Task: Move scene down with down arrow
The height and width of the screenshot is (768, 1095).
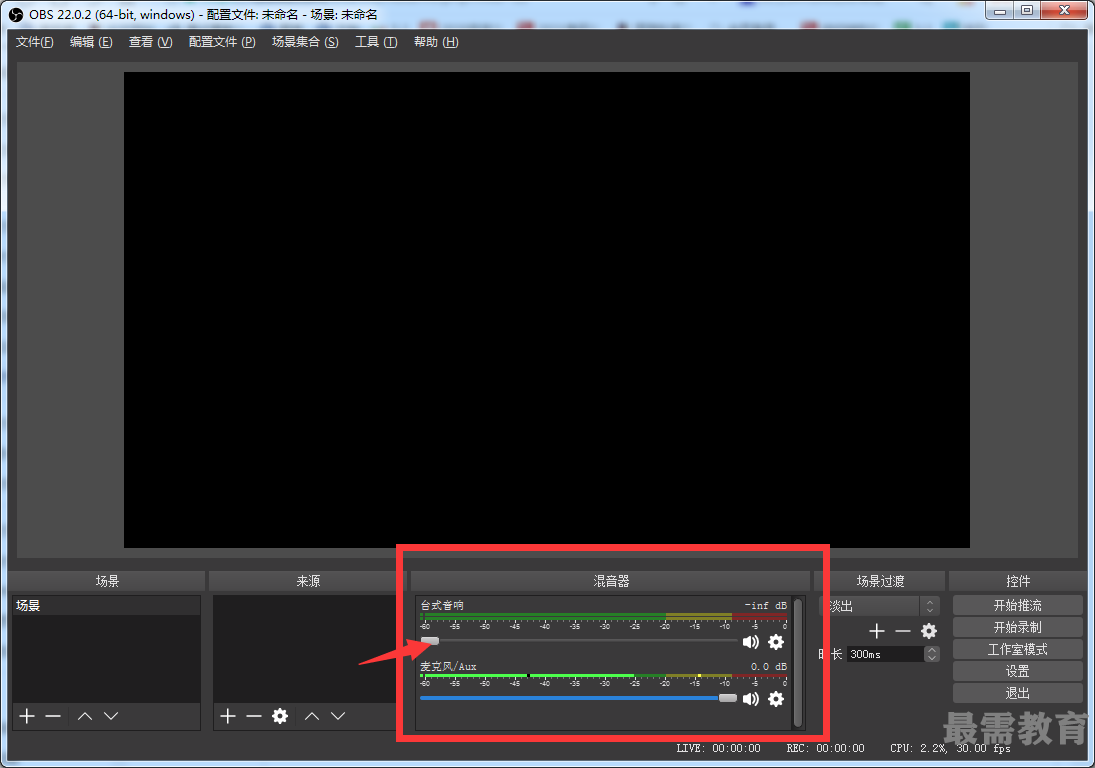Action: tap(111, 716)
